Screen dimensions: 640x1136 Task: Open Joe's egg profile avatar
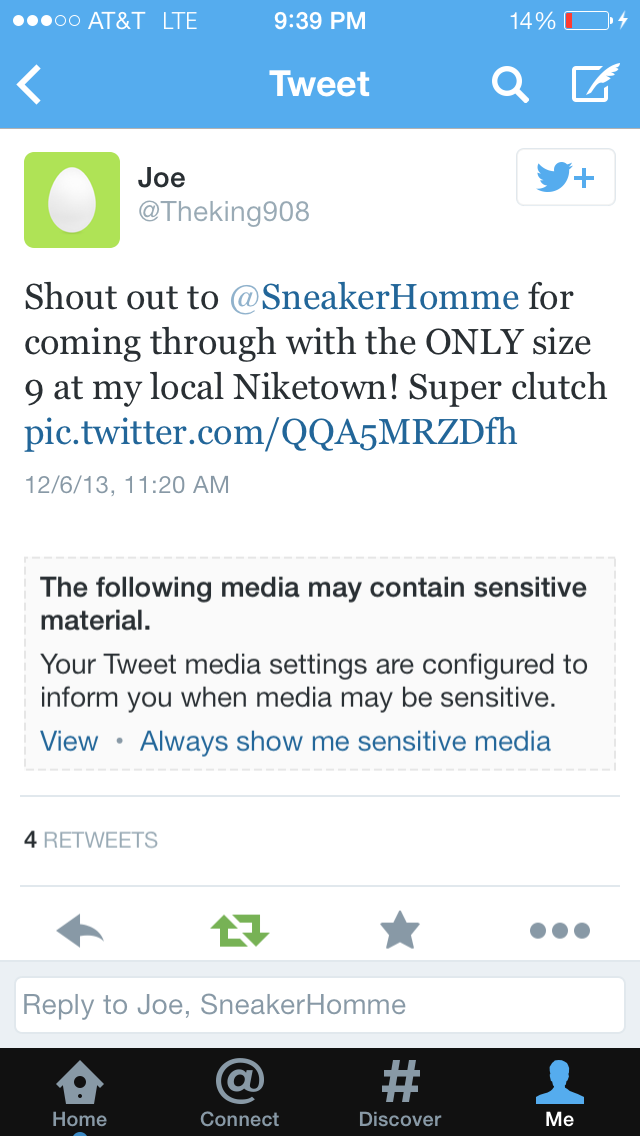click(72, 200)
